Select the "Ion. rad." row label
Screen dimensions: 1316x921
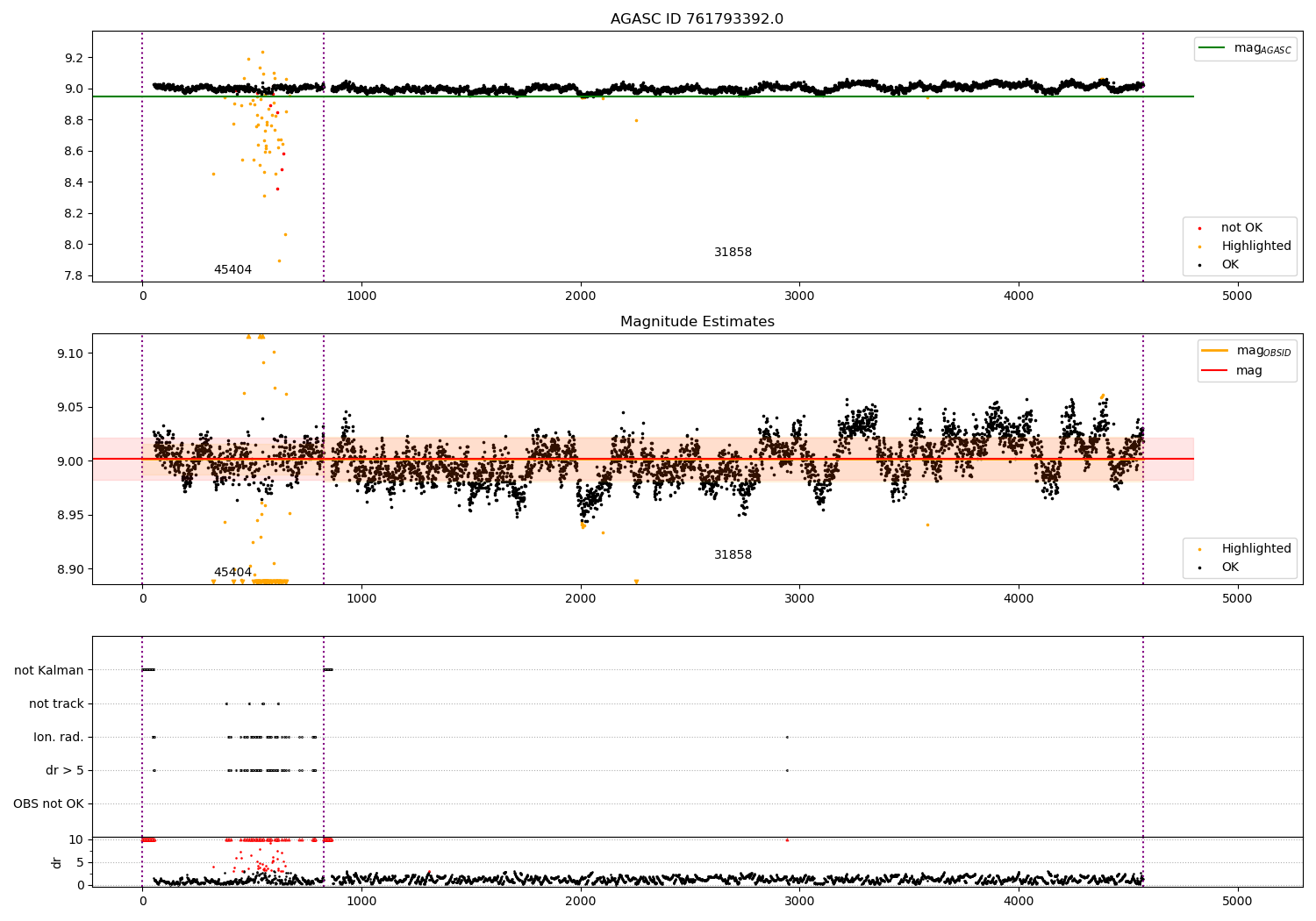click(x=59, y=737)
